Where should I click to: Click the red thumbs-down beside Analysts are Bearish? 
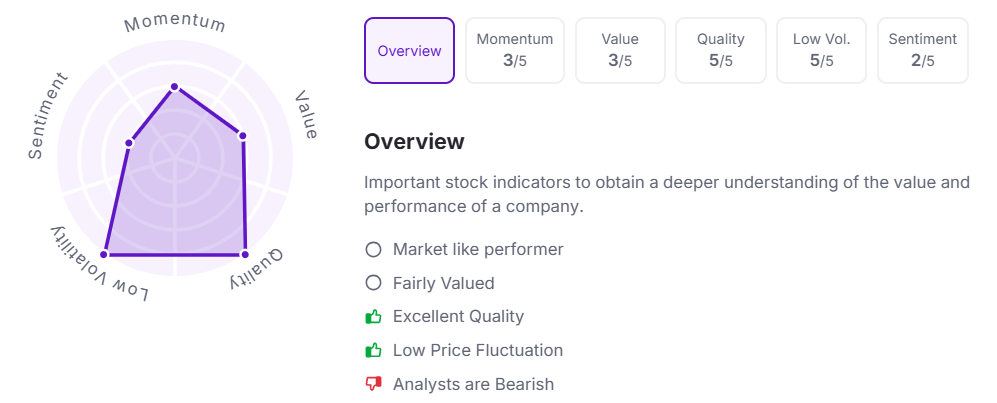coord(374,384)
